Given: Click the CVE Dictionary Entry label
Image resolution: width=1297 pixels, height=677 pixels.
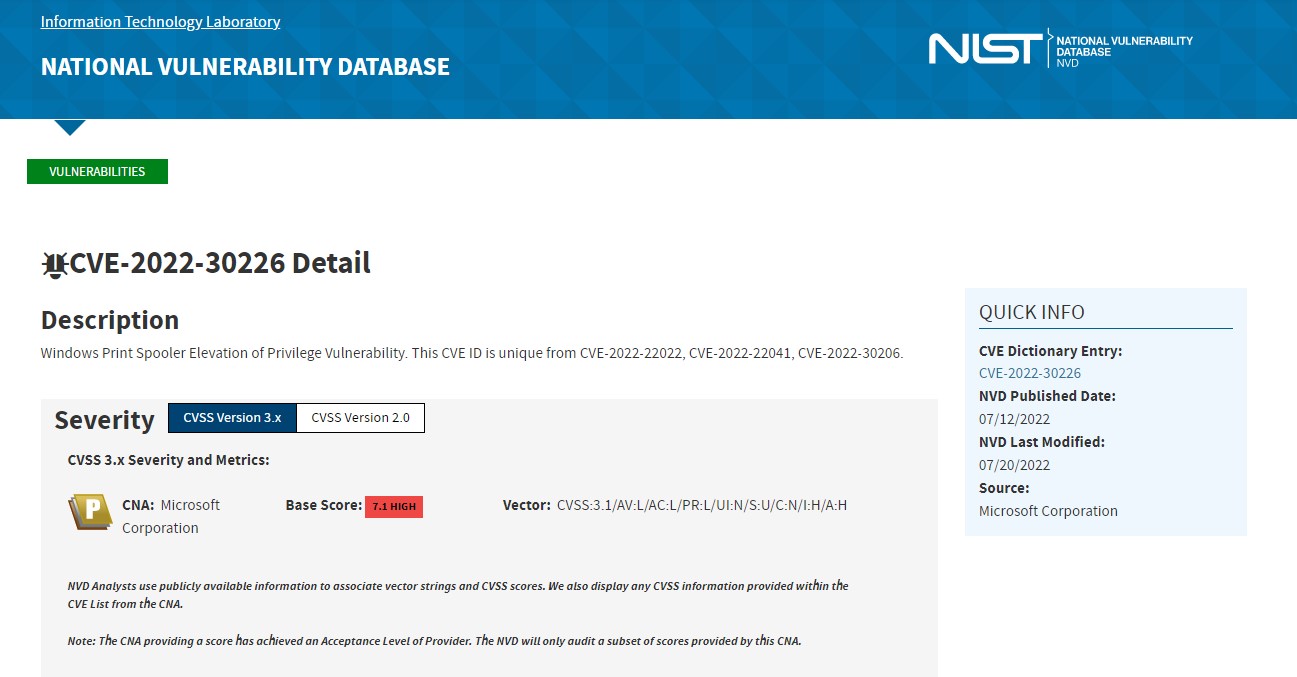Looking at the screenshot, I should 1050,351.
